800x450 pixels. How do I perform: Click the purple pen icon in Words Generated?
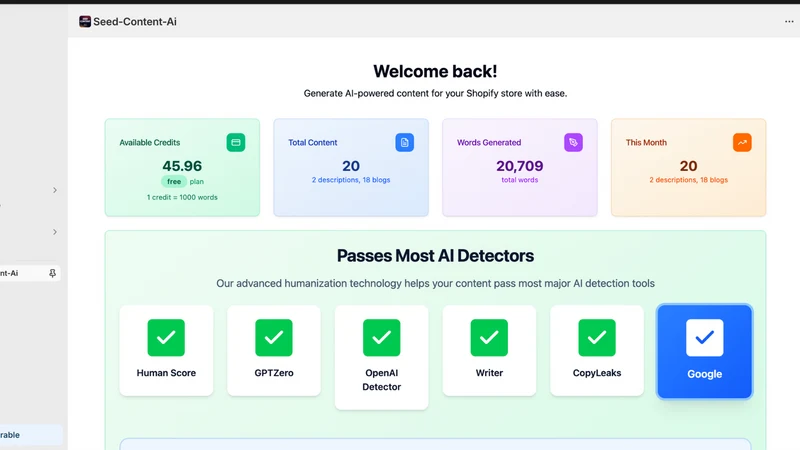[573, 142]
